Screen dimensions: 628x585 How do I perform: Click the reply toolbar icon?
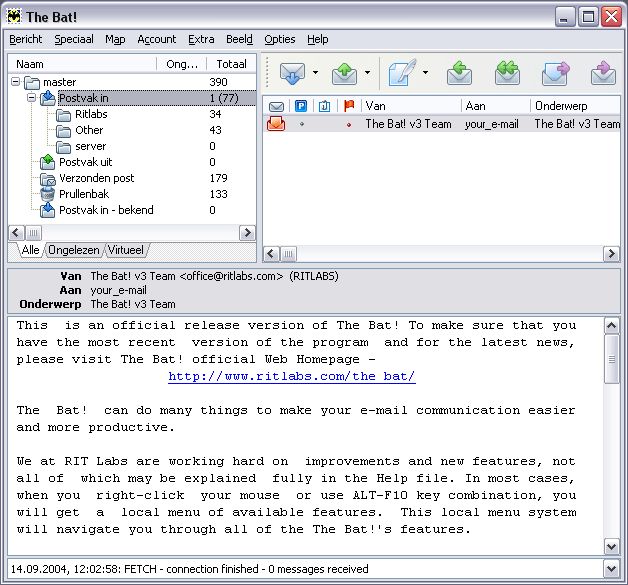pos(459,73)
